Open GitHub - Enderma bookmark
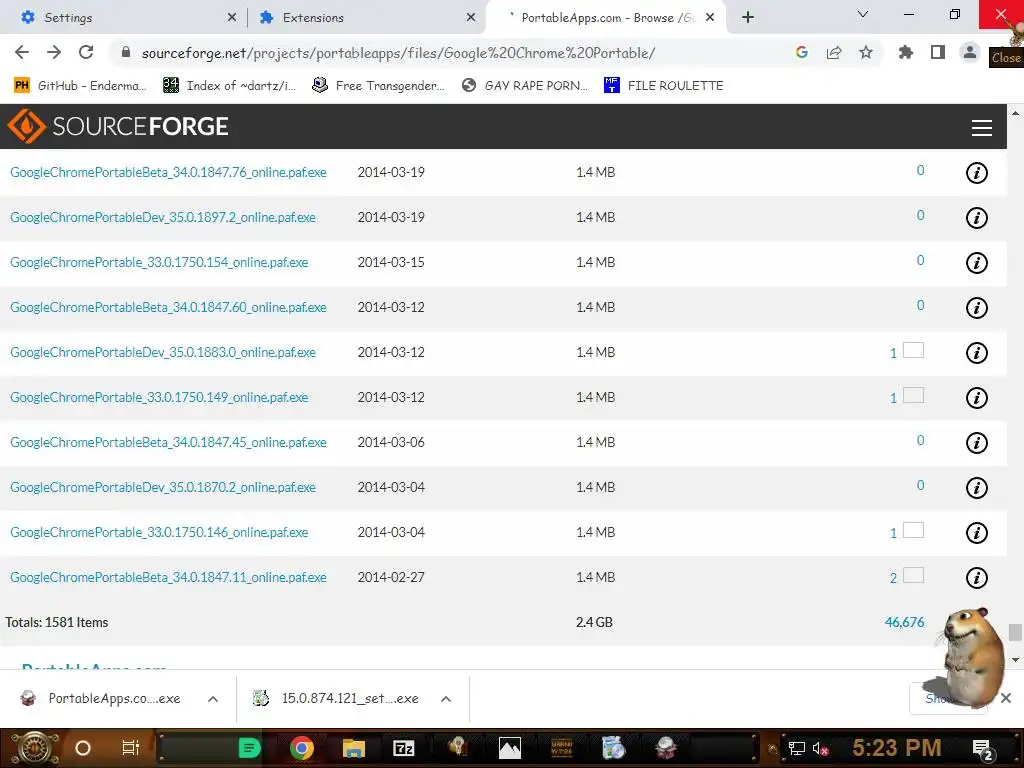 (x=80, y=86)
